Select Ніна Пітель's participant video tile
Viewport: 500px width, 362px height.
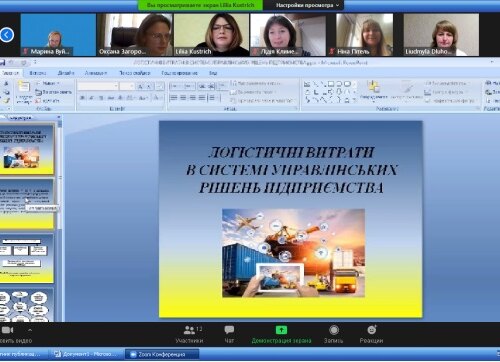[365, 35]
